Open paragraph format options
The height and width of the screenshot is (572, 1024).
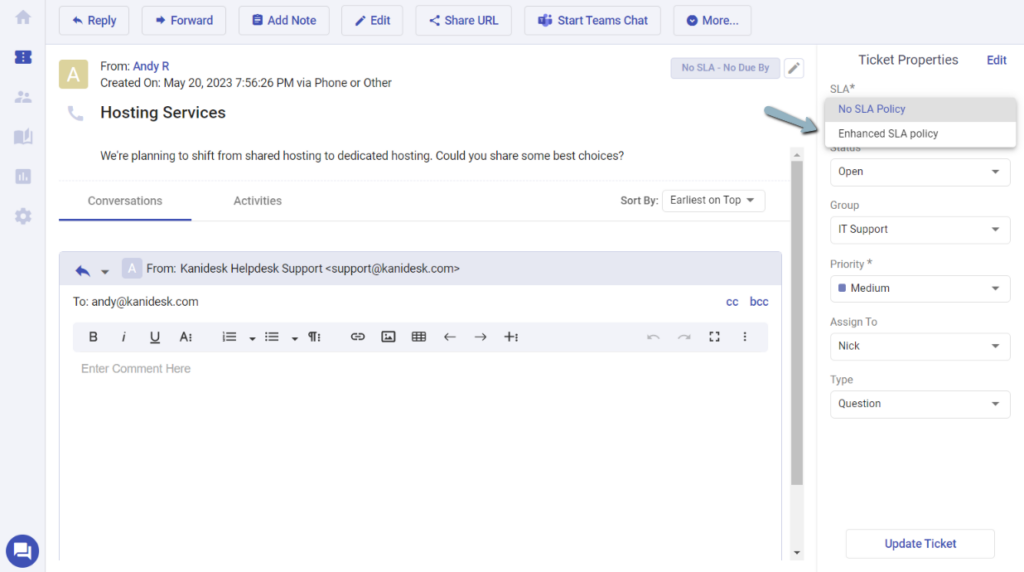pyautogui.click(x=314, y=337)
